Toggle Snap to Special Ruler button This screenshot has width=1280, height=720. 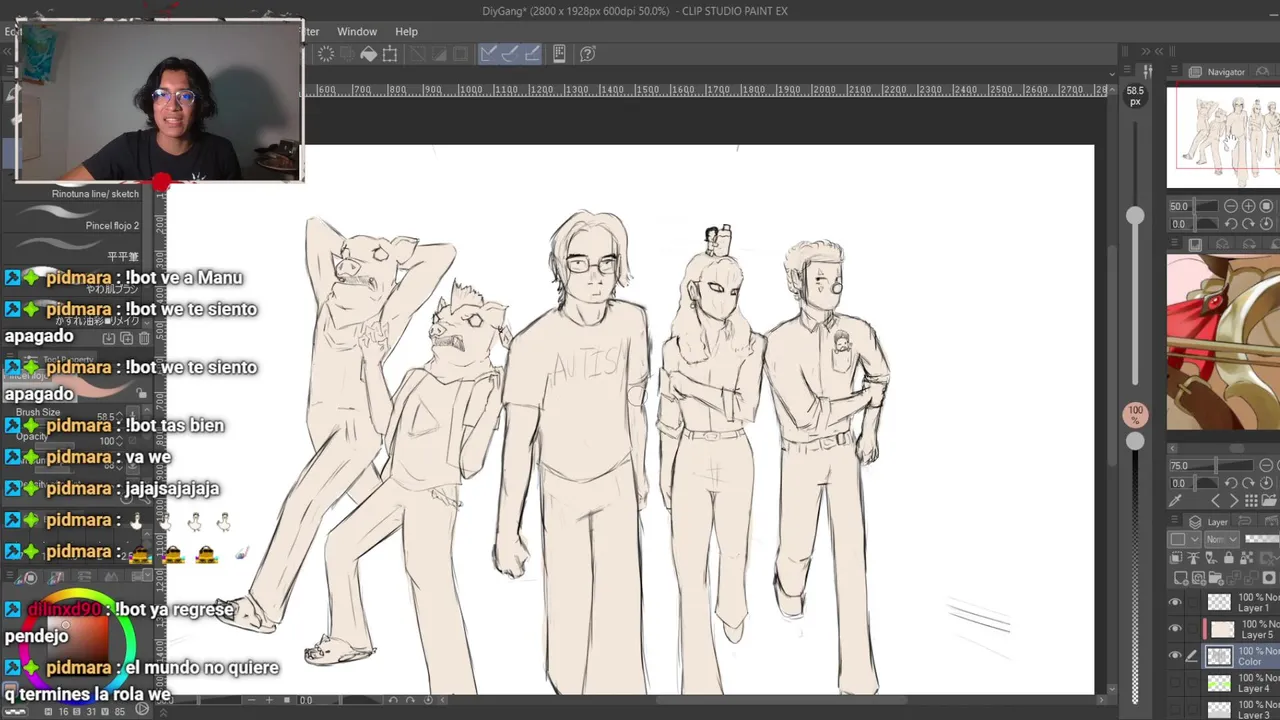tap(510, 54)
